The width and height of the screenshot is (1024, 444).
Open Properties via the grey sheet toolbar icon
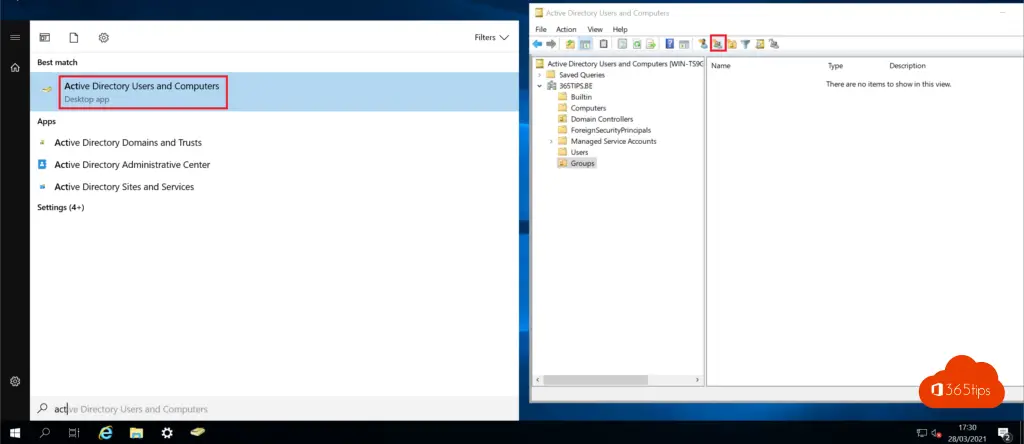(x=622, y=44)
